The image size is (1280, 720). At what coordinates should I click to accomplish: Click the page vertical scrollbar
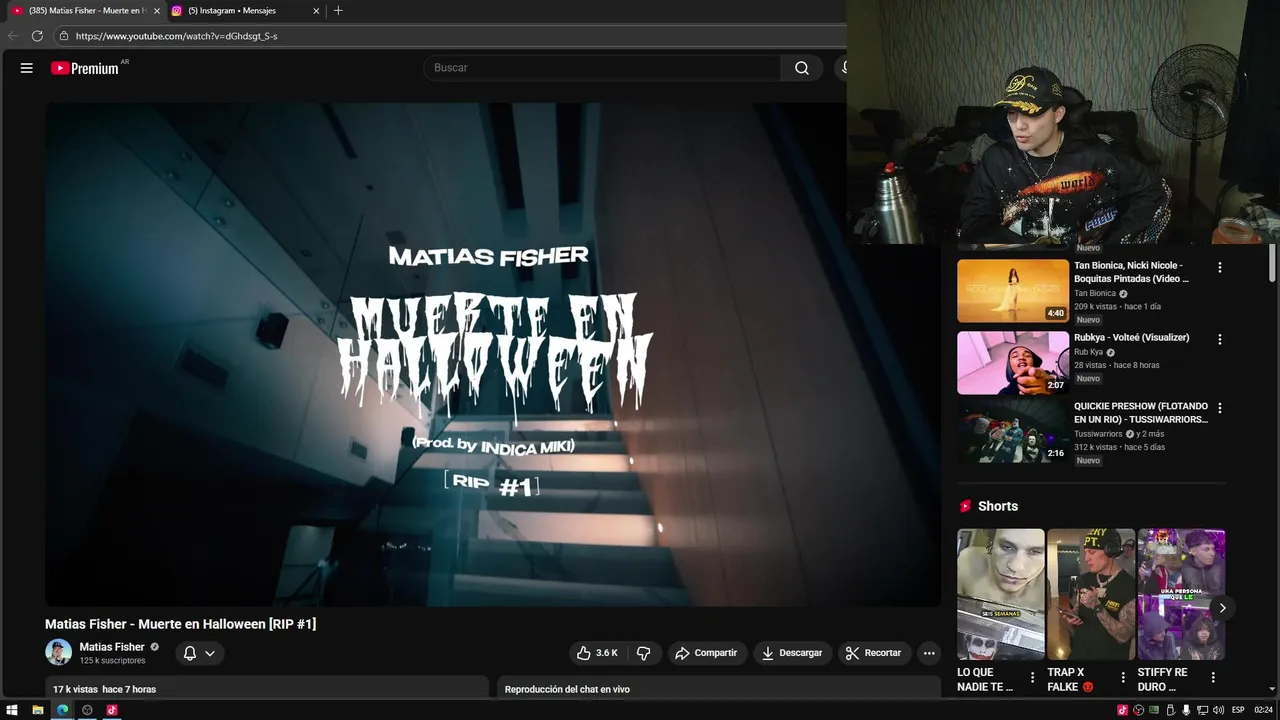pyautogui.click(x=1272, y=263)
